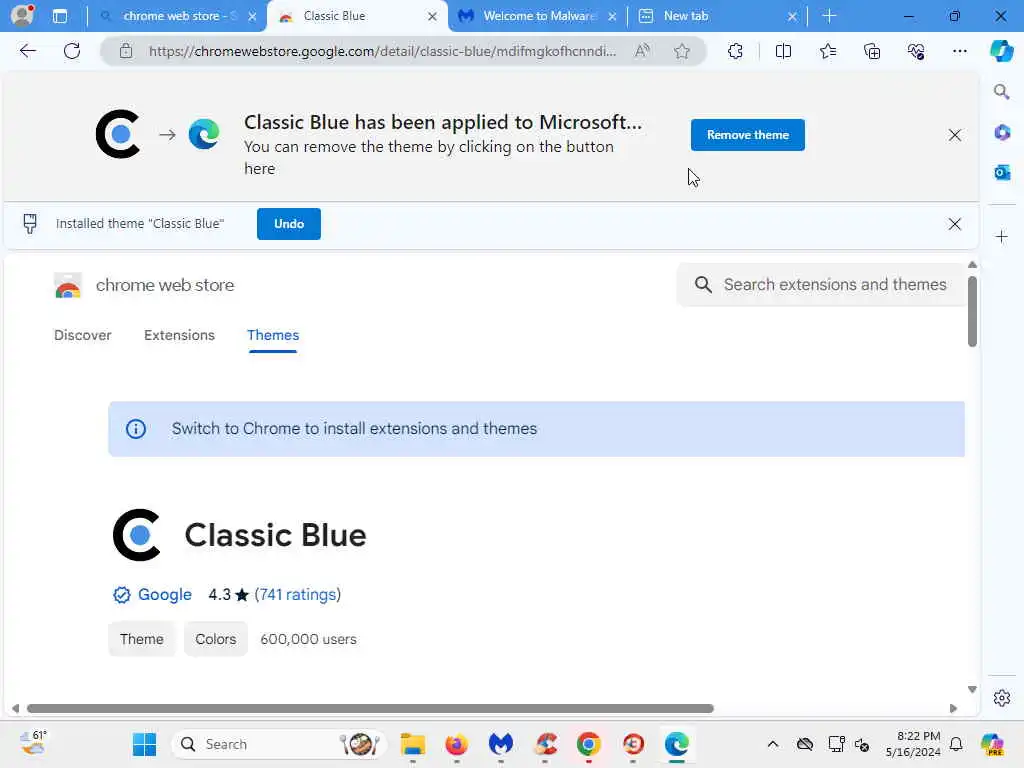The image size is (1024, 768).
Task: Open the profile avatar menu
Action: pyautogui.click(x=22, y=15)
